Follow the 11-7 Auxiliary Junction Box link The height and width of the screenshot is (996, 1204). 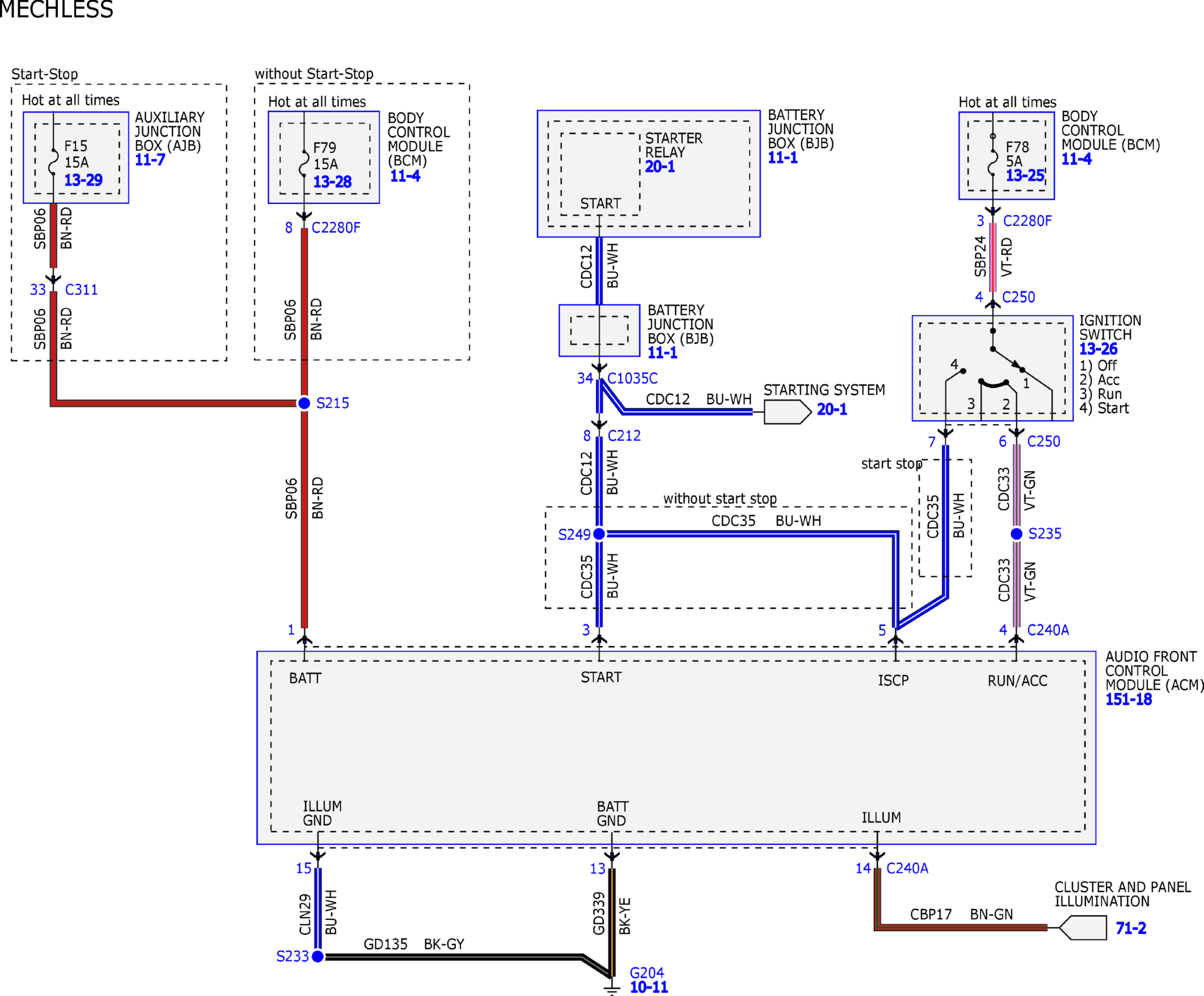[150, 160]
